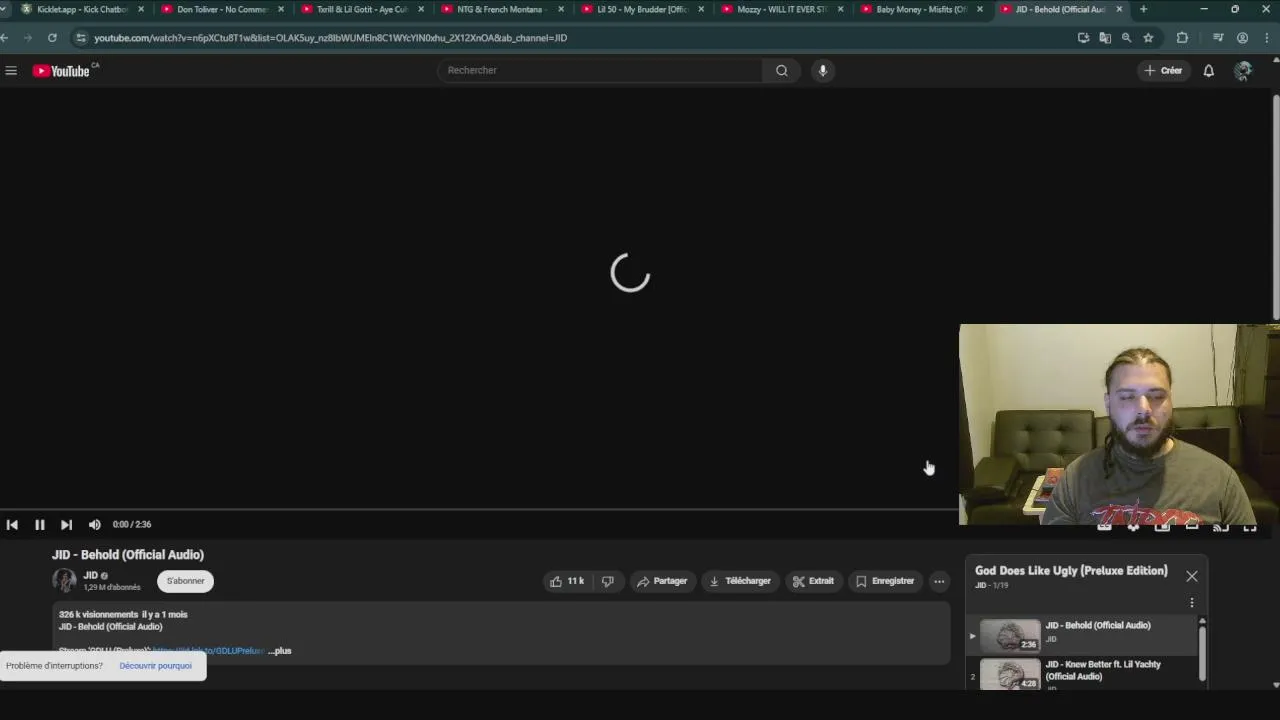Start voice search with the microphone icon
This screenshot has width=1280, height=720.
point(822,70)
